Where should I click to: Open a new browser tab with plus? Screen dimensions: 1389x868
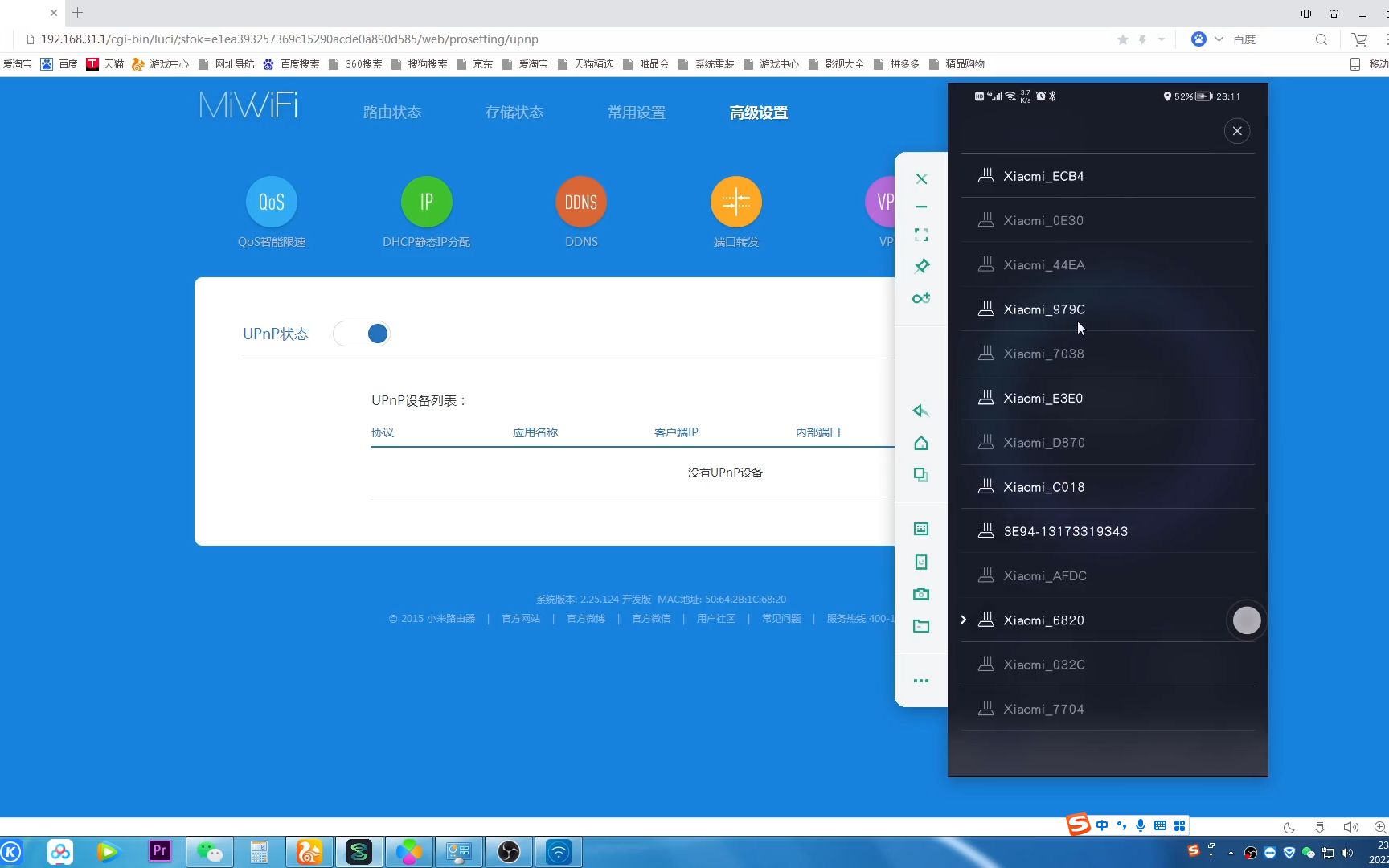tap(78, 13)
